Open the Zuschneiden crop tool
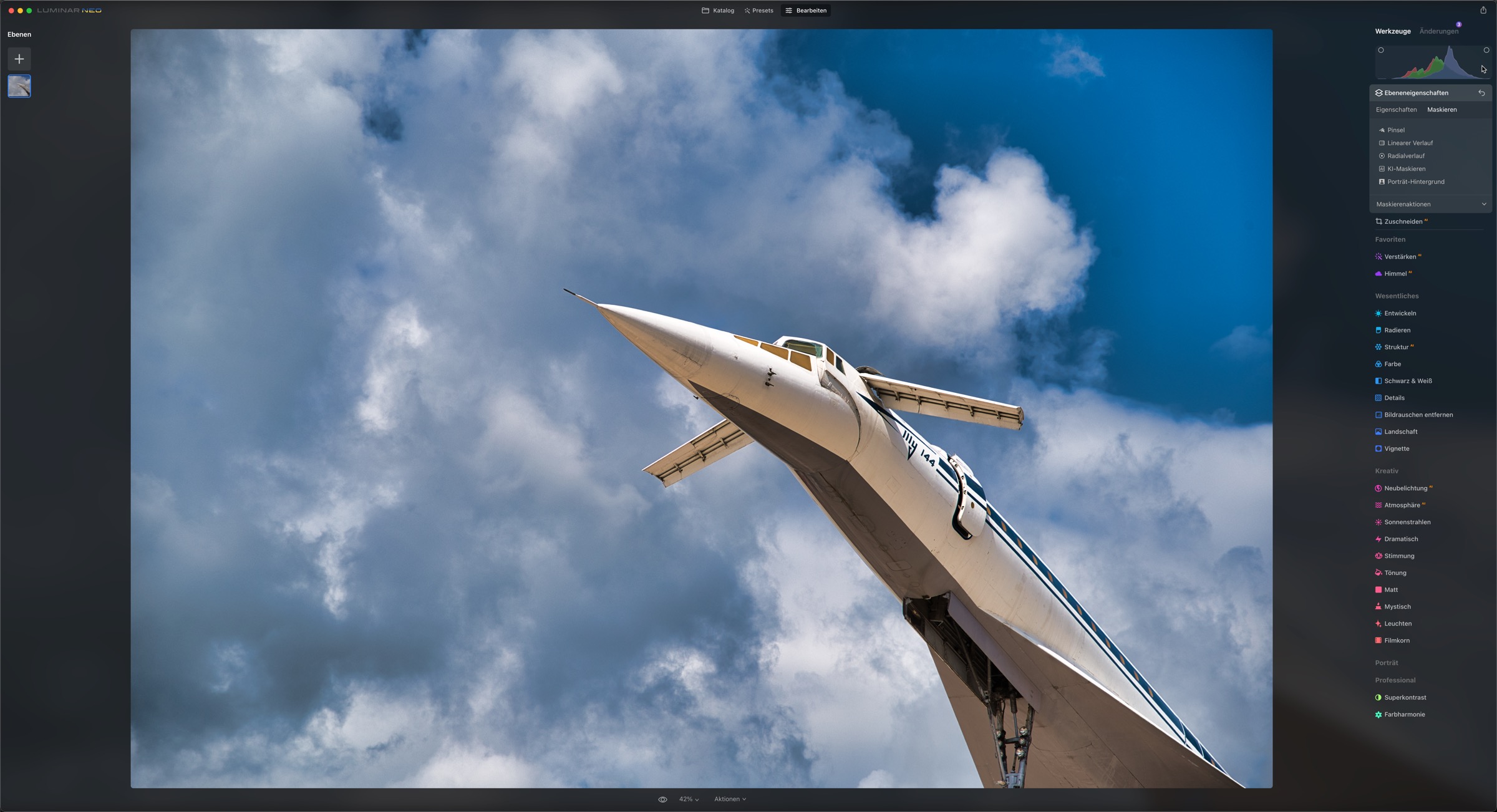This screenshot has height=812, width=1497. (1403, 221)
